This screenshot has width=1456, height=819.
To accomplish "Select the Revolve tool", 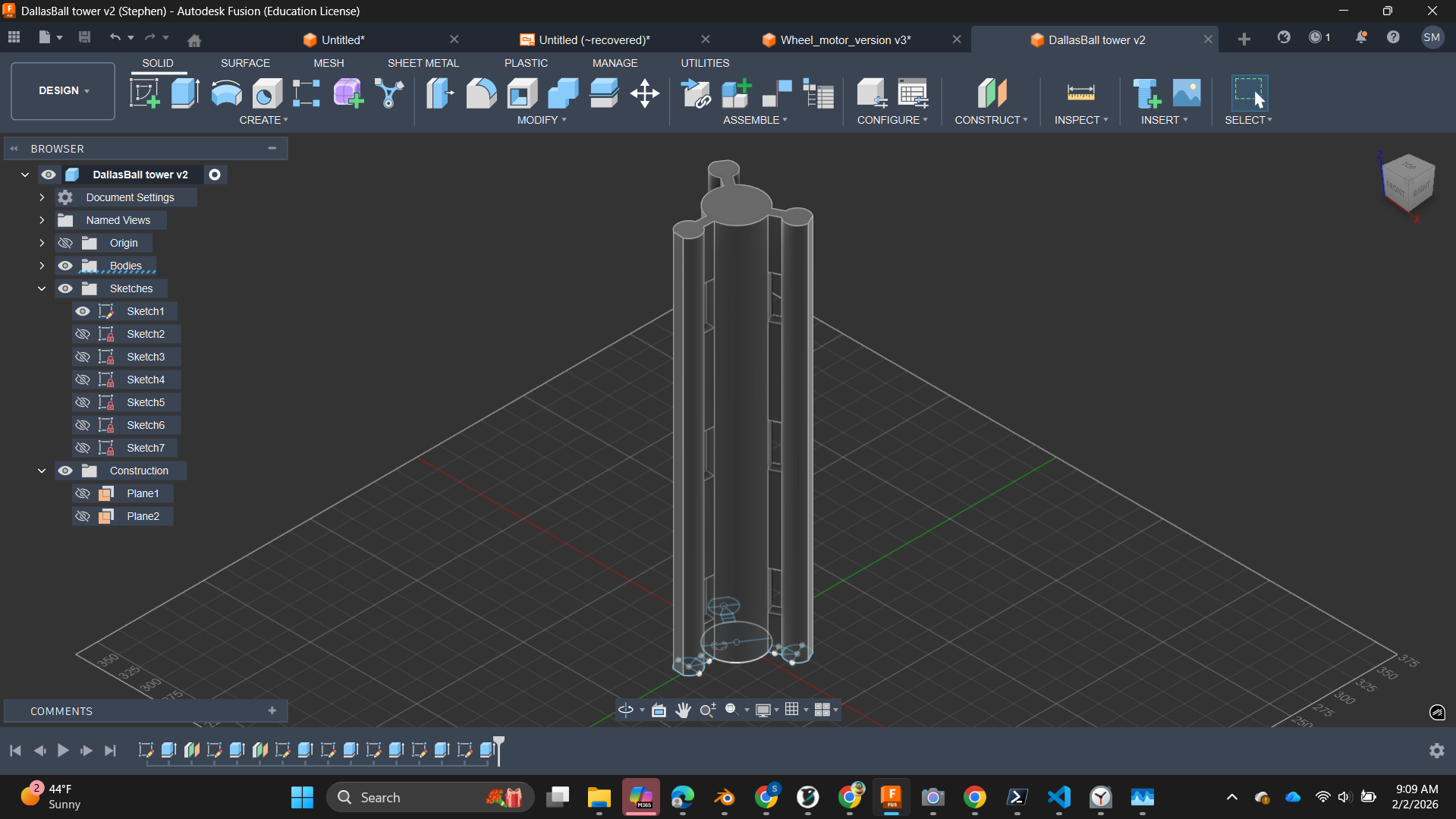I will (226, 94).
